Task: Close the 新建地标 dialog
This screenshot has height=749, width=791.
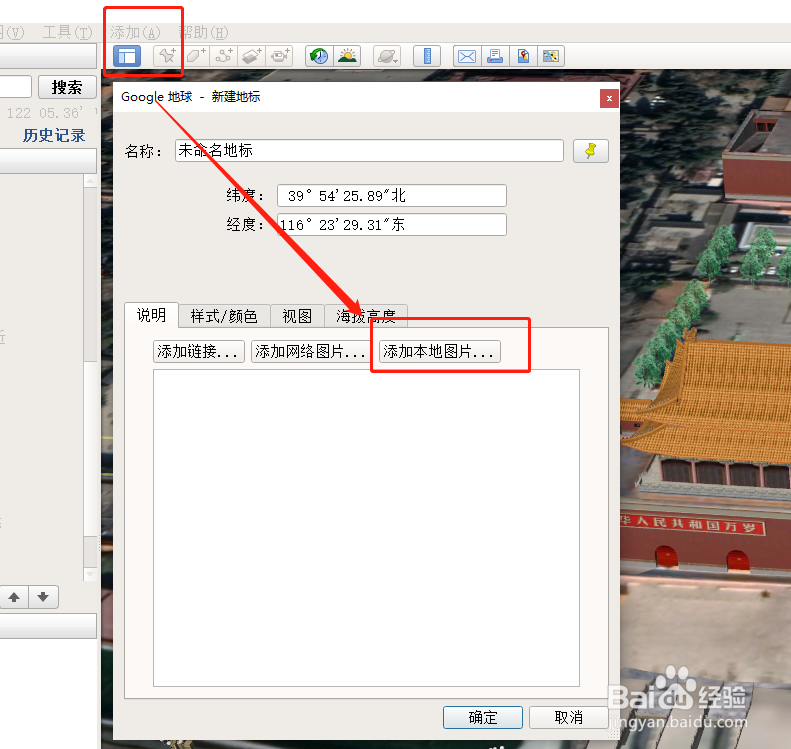Action: tap(609, 98)
